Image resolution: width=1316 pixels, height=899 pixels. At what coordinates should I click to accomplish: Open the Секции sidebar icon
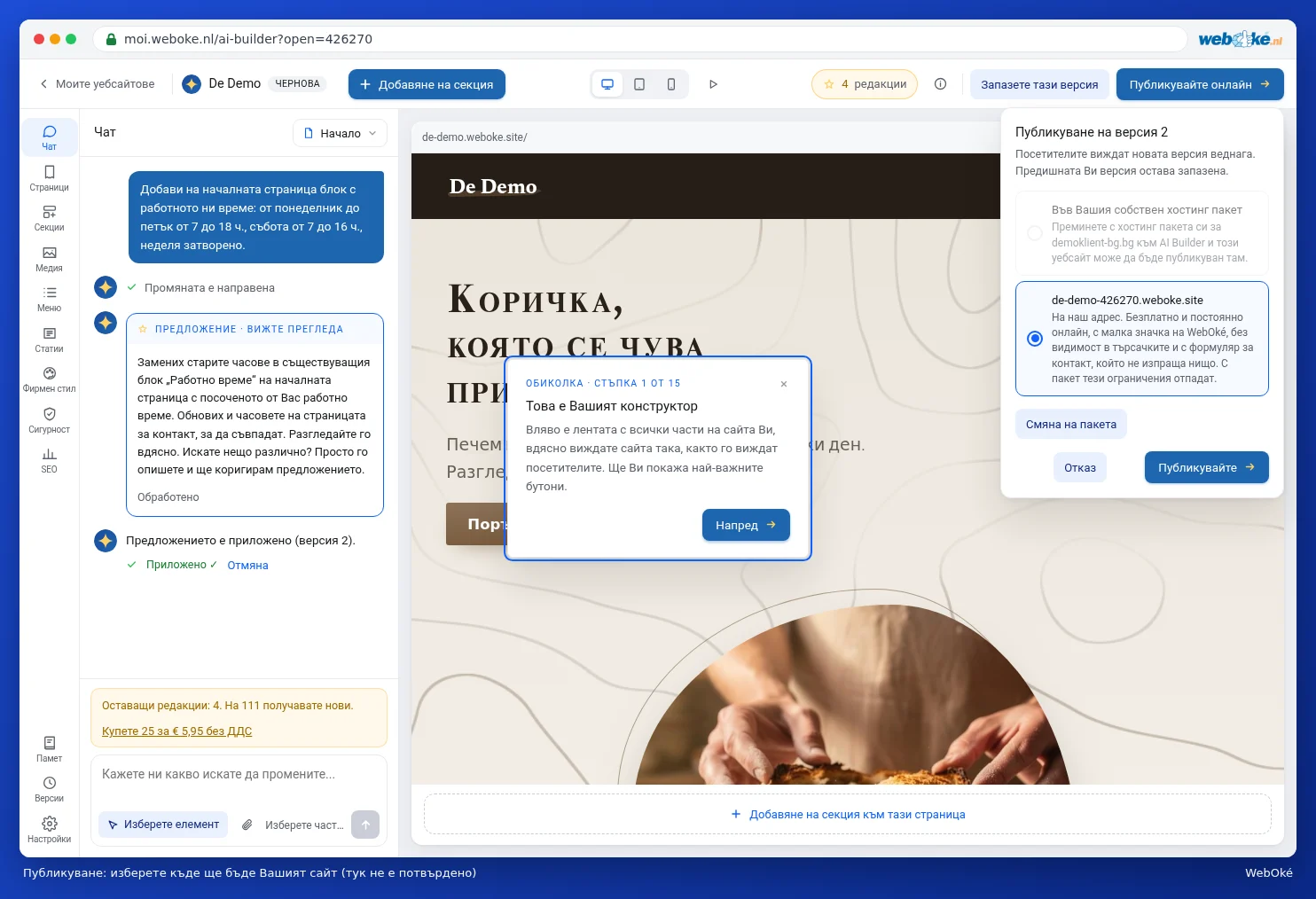[x=49, y=218]
